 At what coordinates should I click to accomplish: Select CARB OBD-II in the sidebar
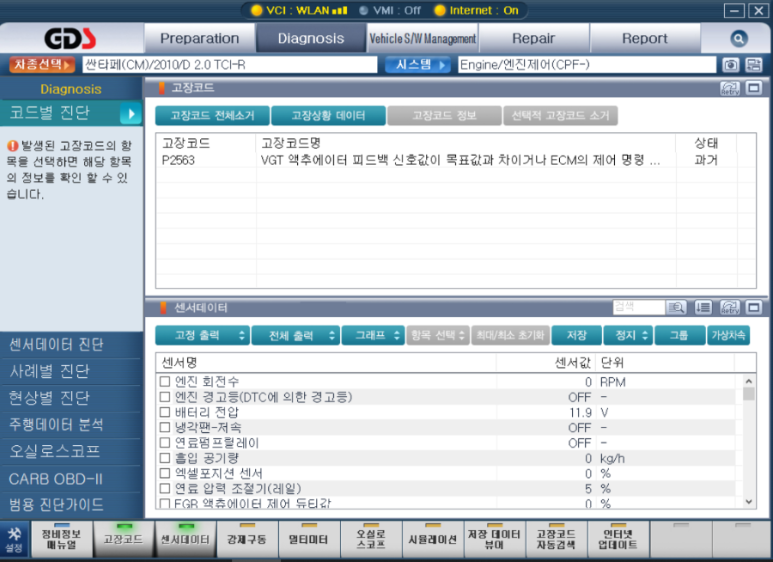[x=70, y=479]
